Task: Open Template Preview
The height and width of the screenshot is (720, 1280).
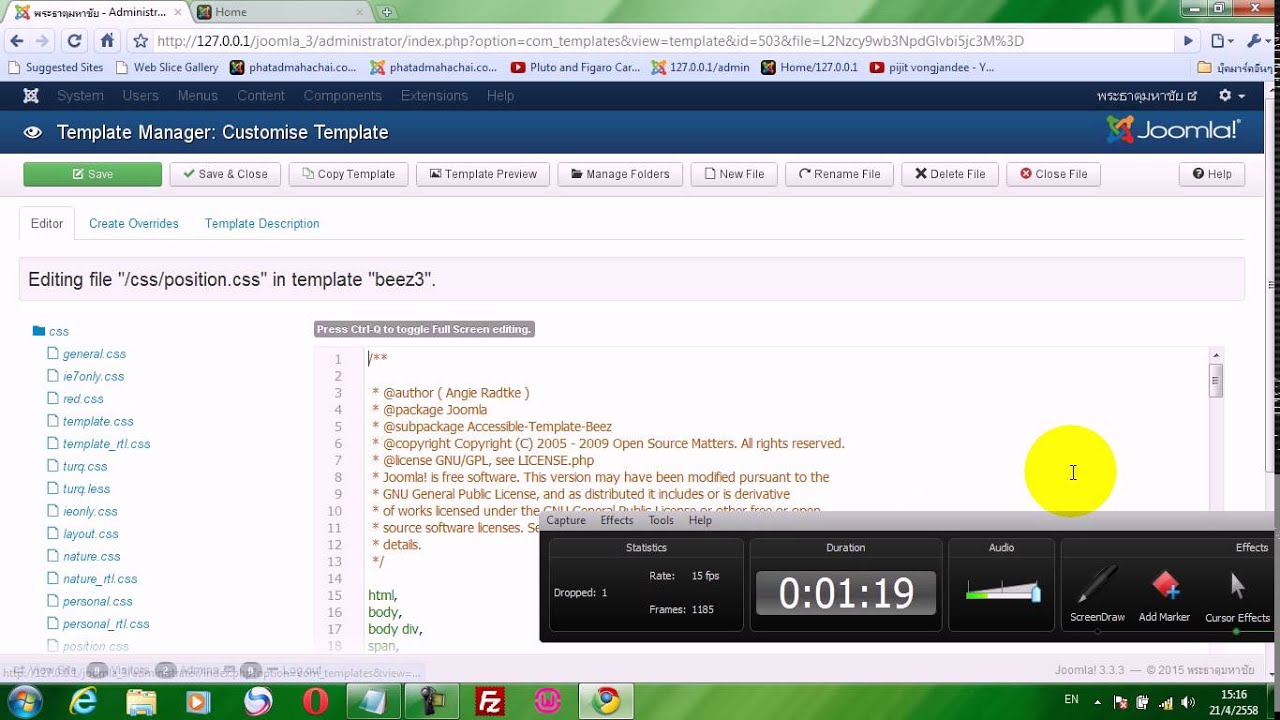Action: (x=483, y=174)
